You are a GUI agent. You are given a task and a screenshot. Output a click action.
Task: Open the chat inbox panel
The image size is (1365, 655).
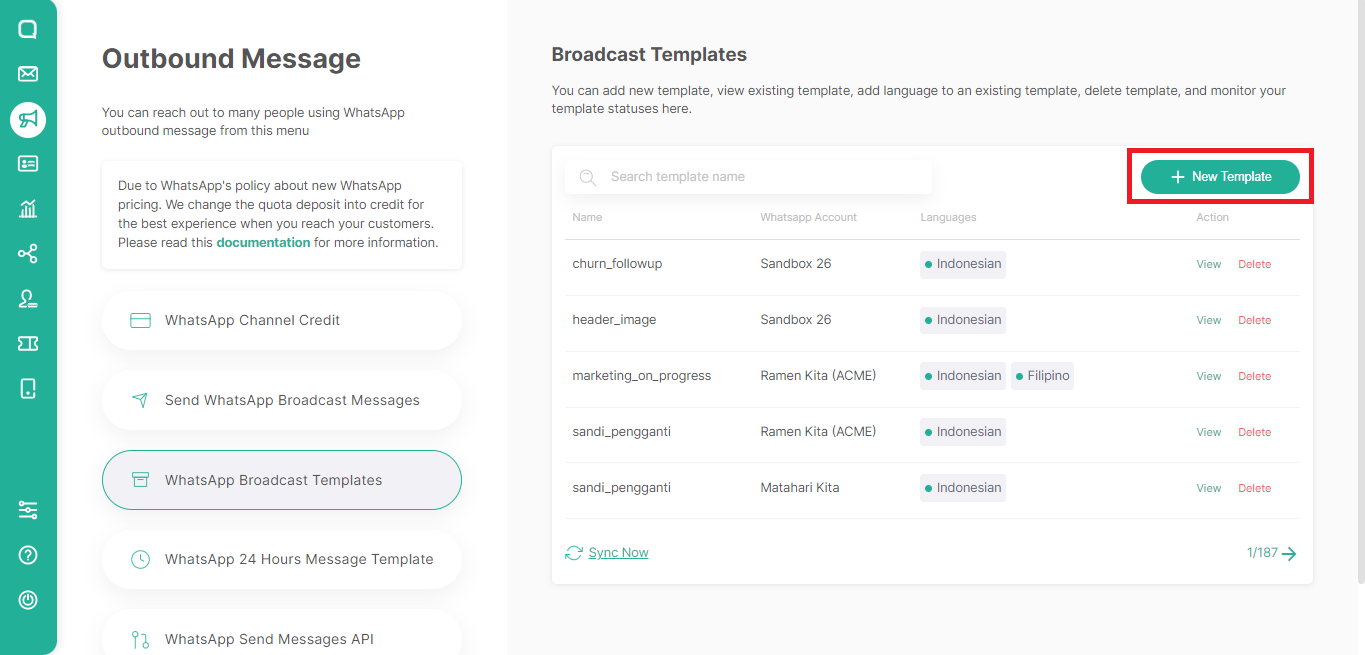click(x=27, y=28)
